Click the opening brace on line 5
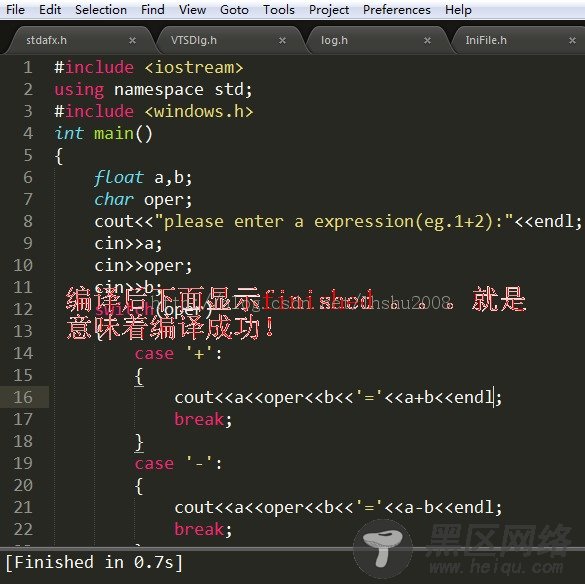This screenshot has width=585, height=584. [59, 156]
